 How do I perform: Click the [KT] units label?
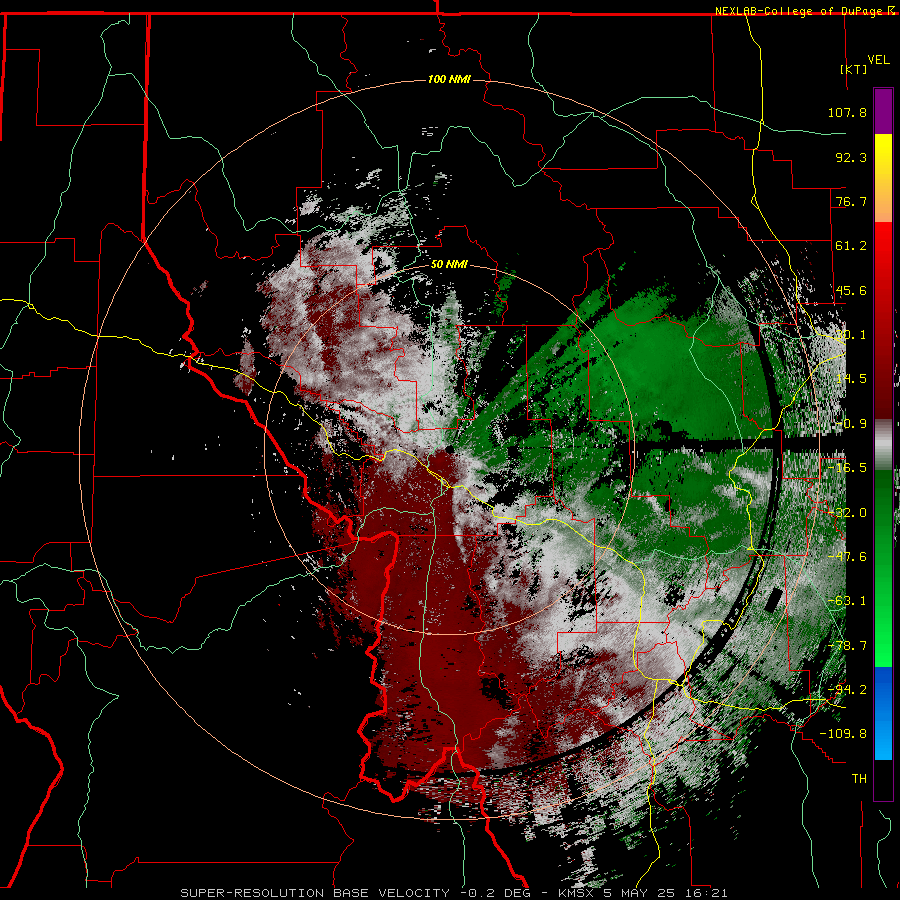coord(854,69)
